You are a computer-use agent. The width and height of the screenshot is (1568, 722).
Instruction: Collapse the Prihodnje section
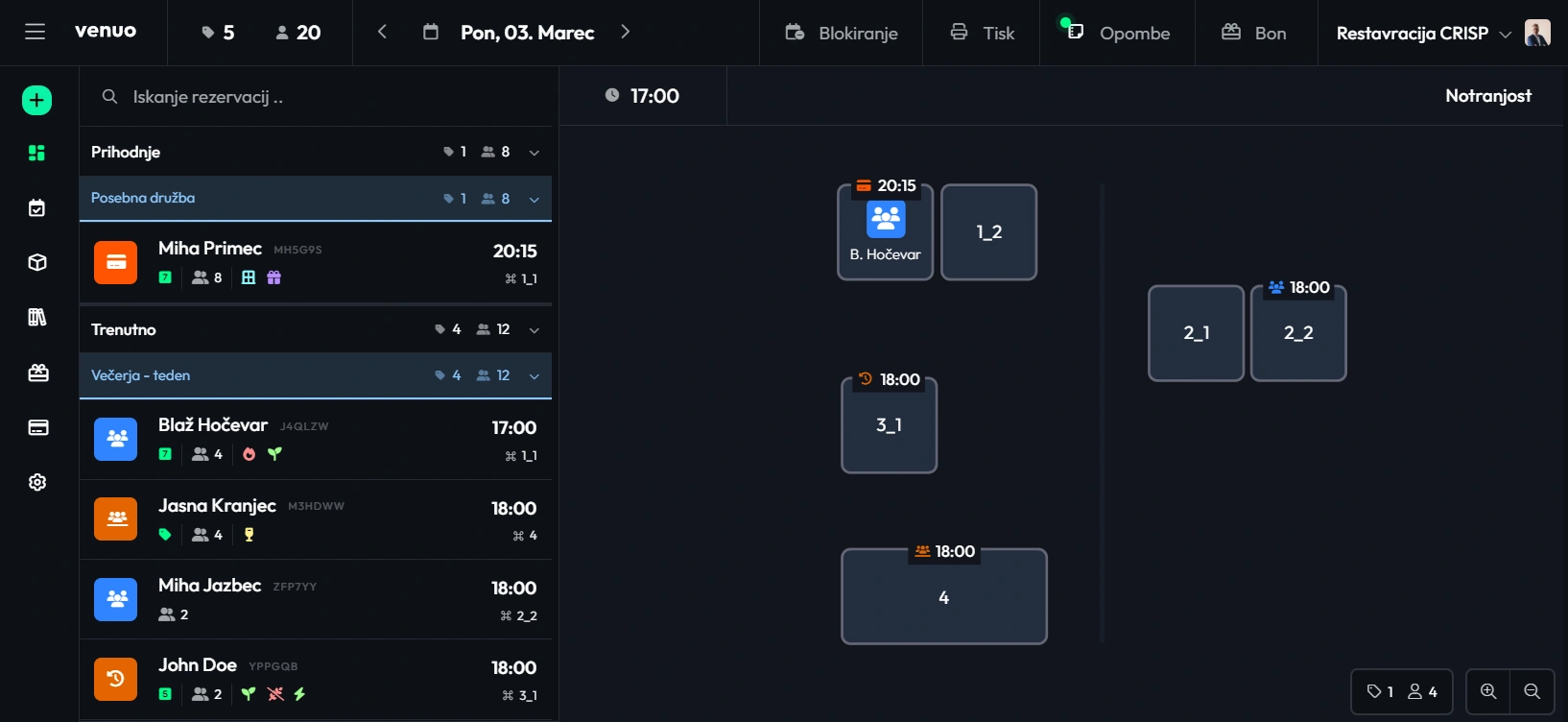(535, 152)
